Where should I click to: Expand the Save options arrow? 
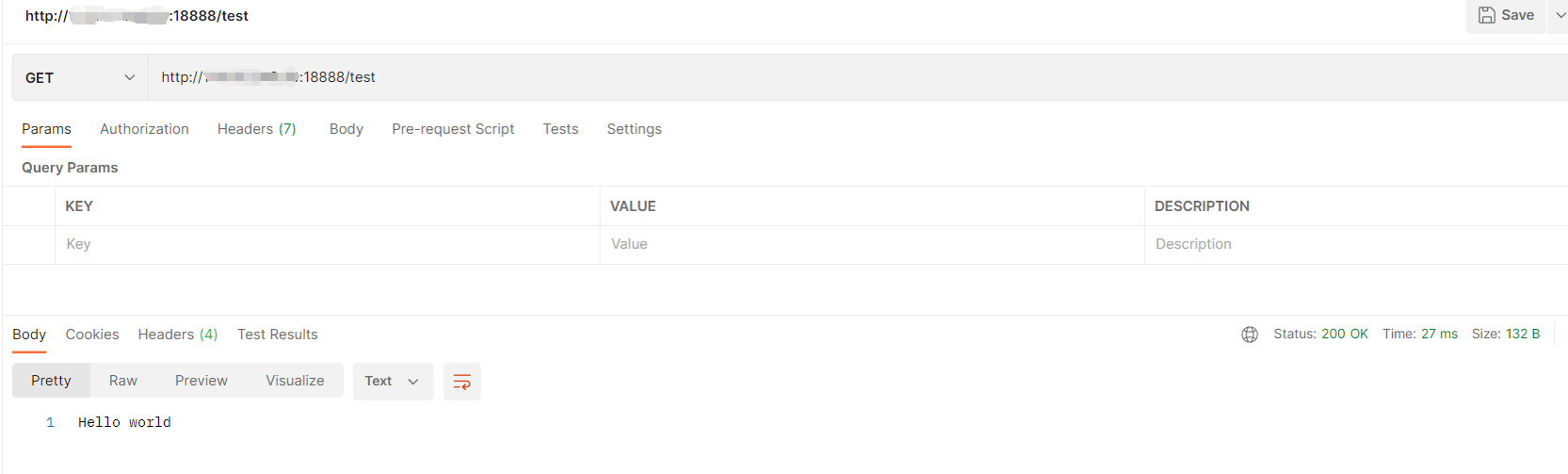click(x=1560, y=15)
